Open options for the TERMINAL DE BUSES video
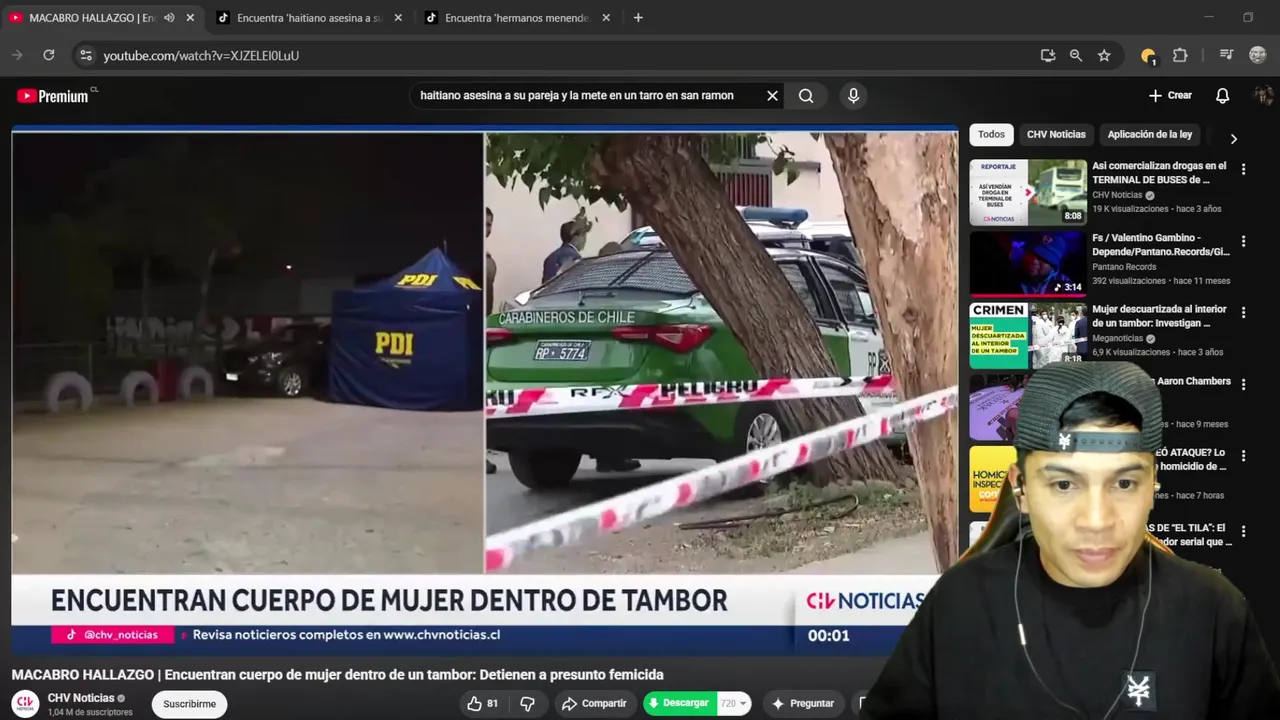Image resolution: width=1280 pixels, height=720 pixels. point(1243,170)
